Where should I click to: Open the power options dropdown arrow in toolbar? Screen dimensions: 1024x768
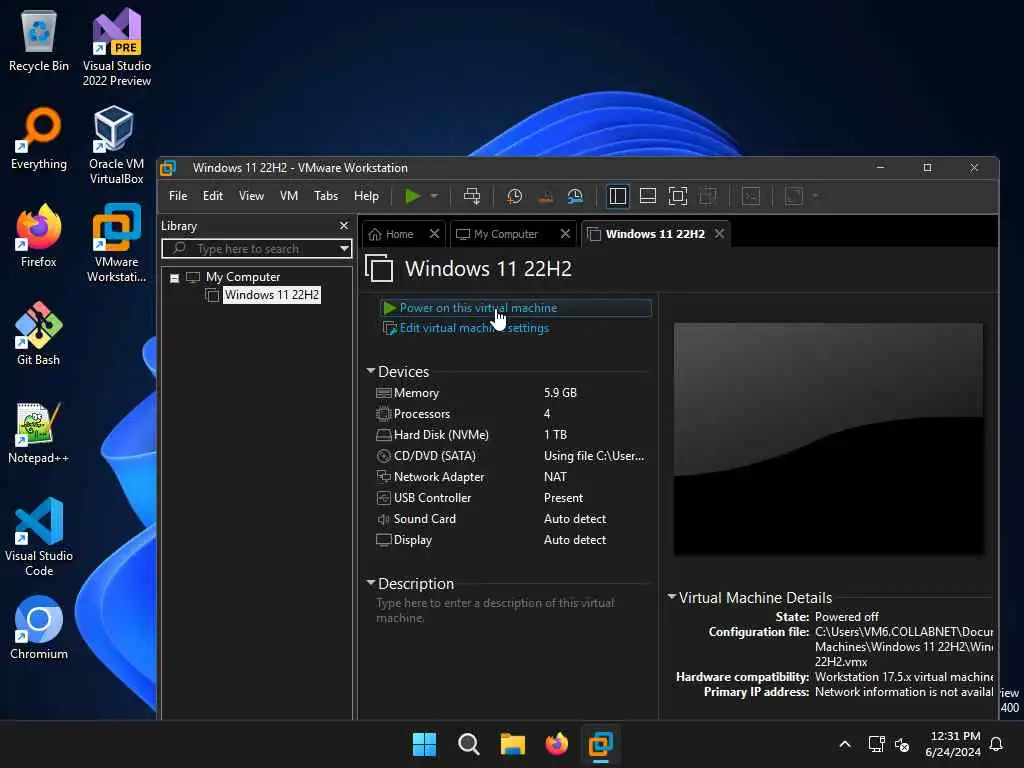(434, 196)
